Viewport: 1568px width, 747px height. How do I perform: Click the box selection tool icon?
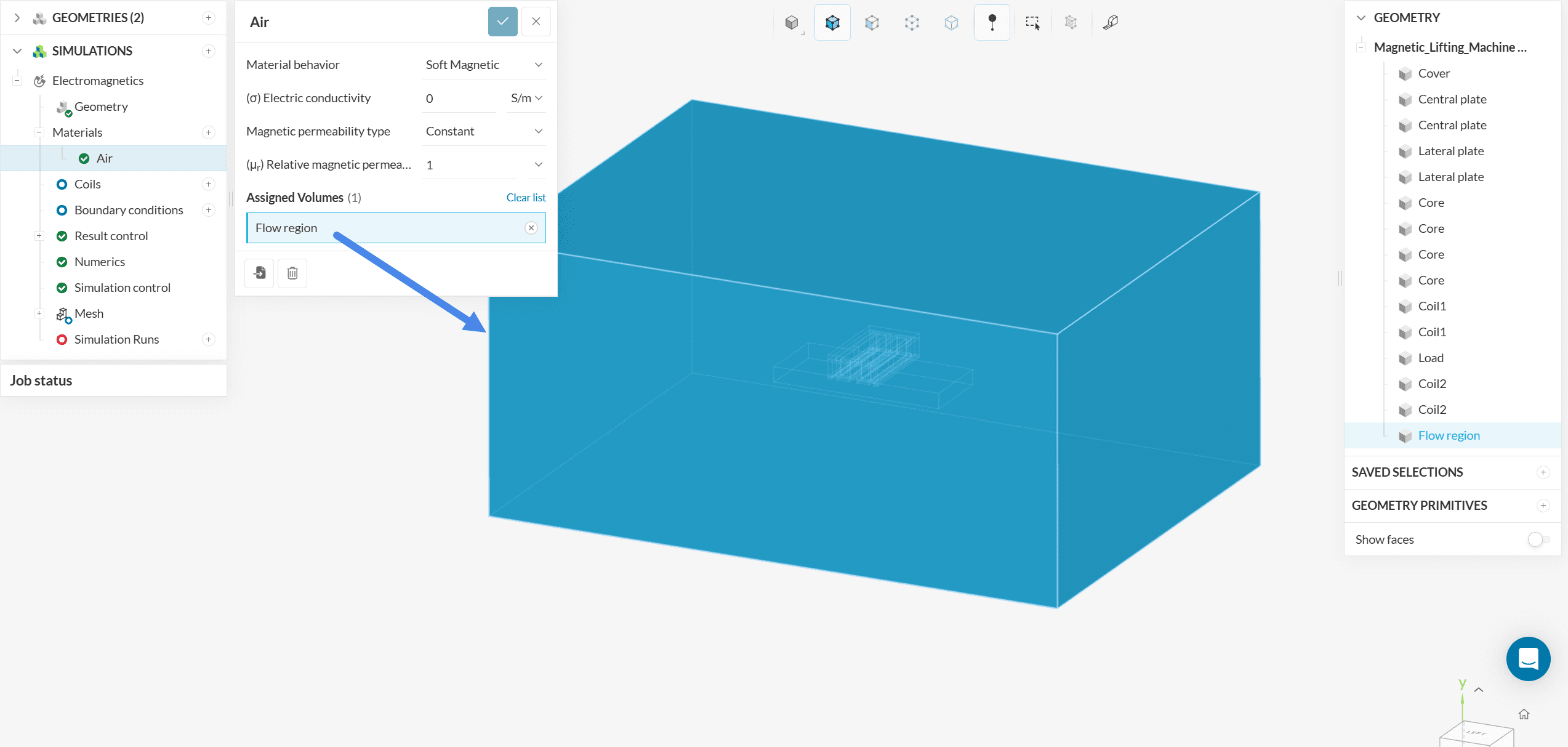point(1032,23)
